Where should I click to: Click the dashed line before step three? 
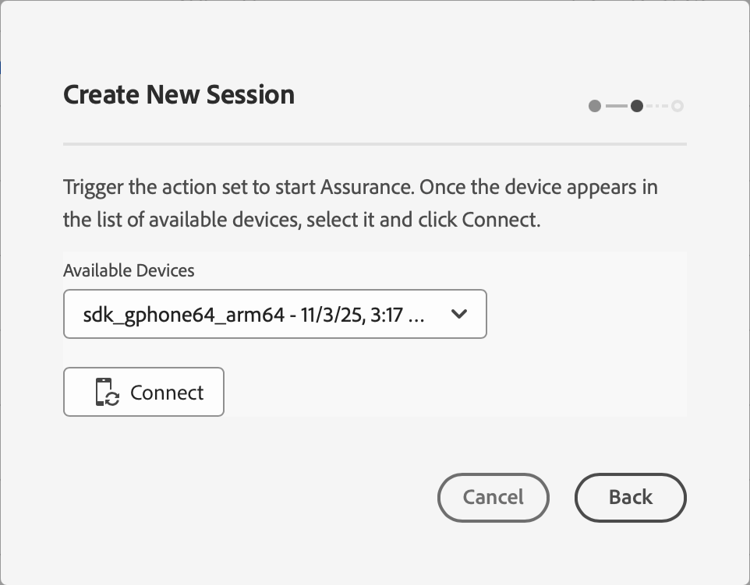(x=657, y=106)
